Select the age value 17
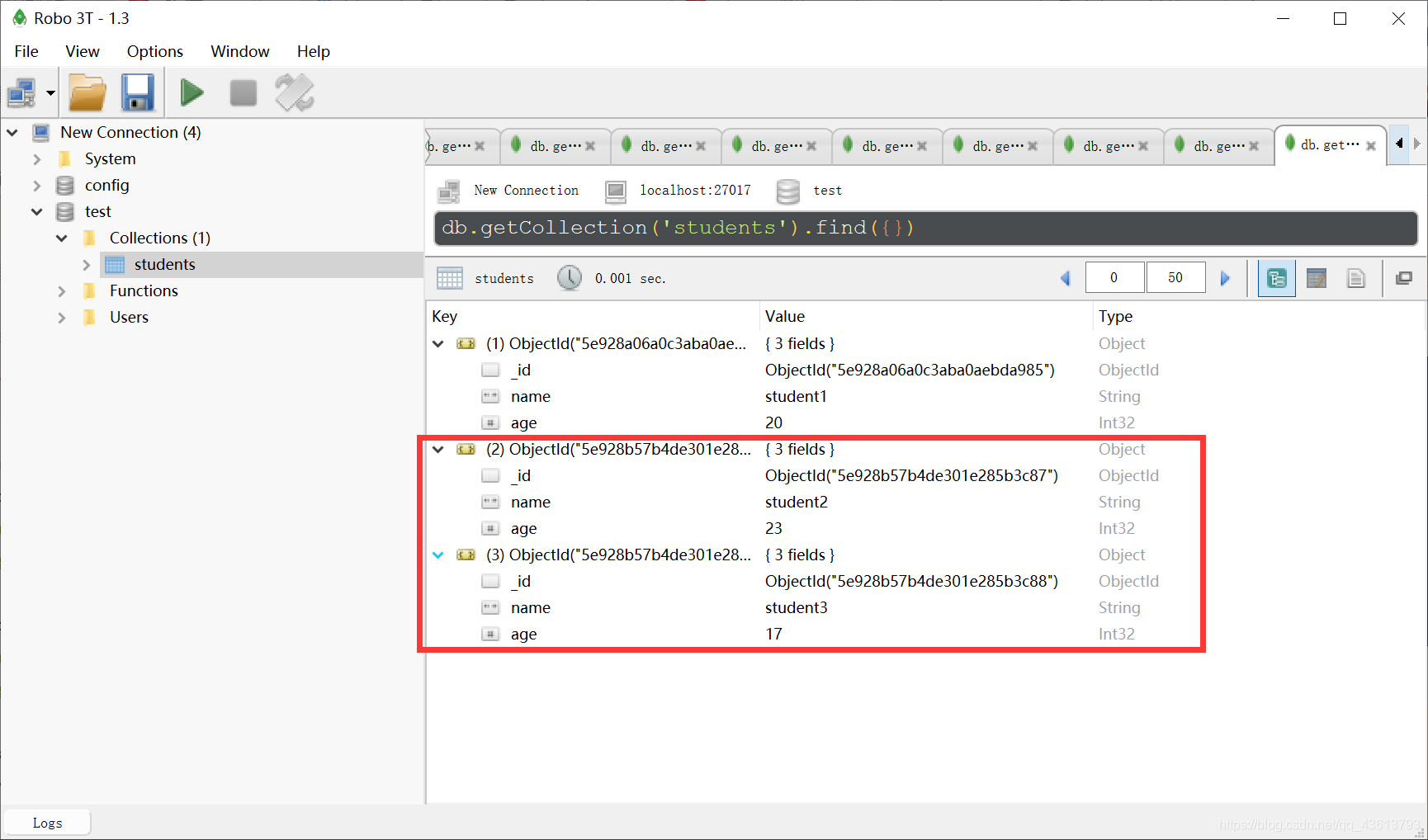The image size is (1428, 840). pyautogui.click(x=773, y=634)
